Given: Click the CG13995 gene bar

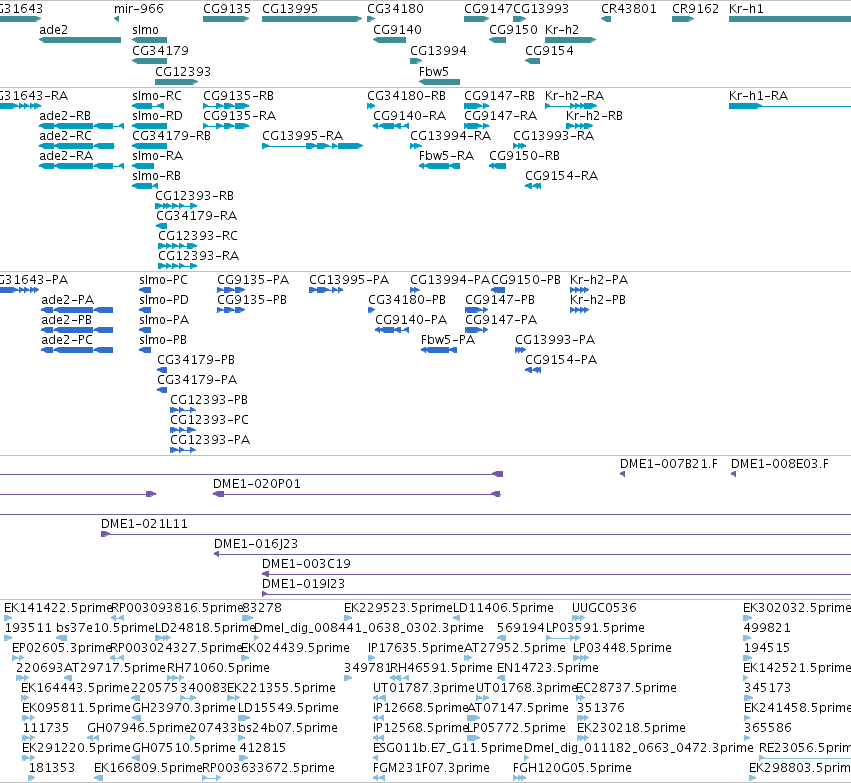Looking at the screenshot, I should (312, 19).
